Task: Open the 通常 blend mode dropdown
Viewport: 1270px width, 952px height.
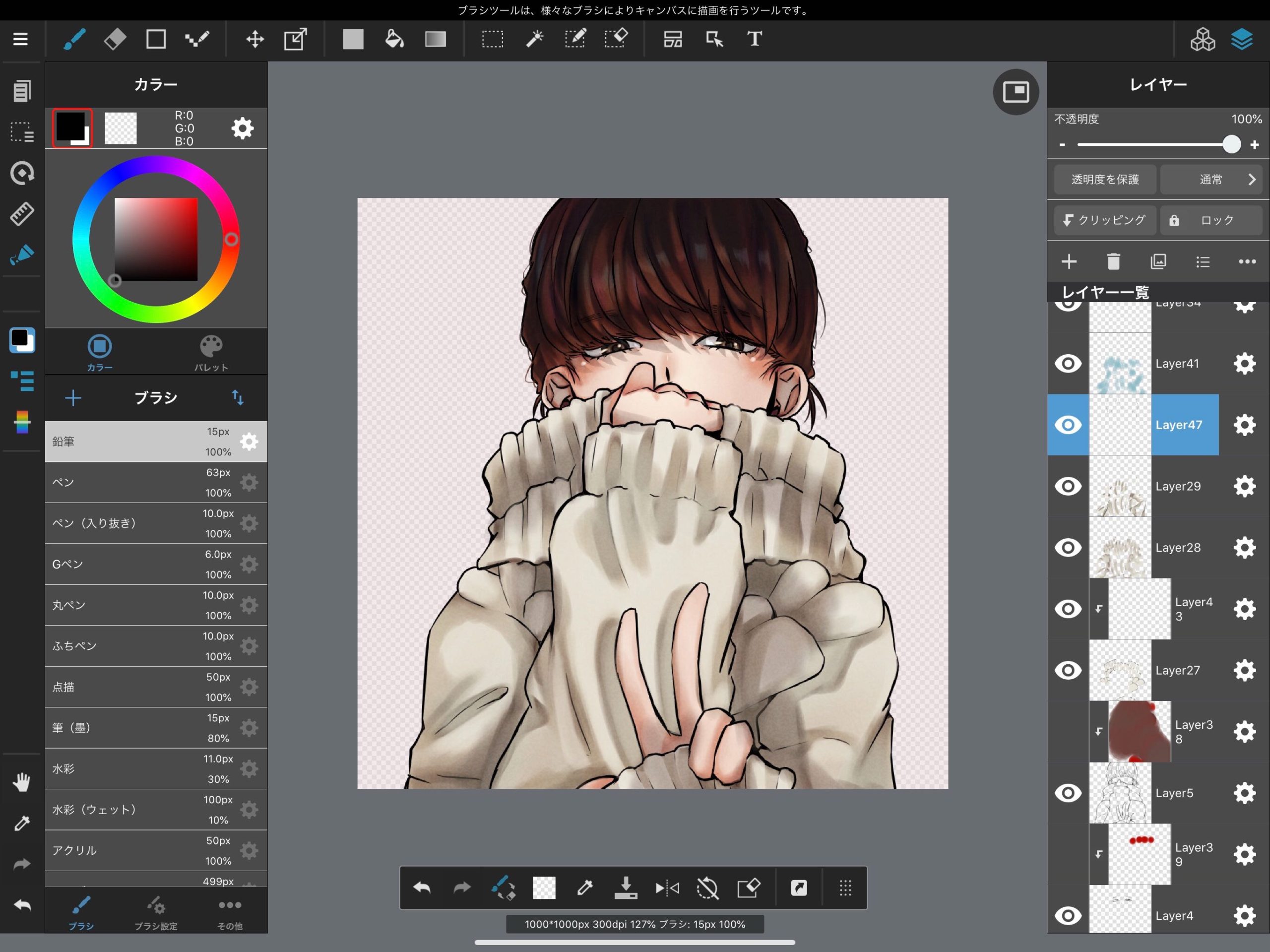Action: click(x=1211, y=179)
